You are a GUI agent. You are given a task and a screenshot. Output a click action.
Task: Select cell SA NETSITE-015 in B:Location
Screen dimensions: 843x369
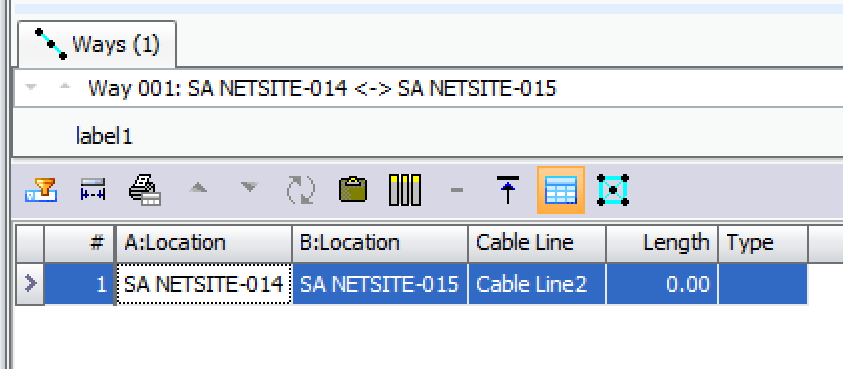(380, 284)
